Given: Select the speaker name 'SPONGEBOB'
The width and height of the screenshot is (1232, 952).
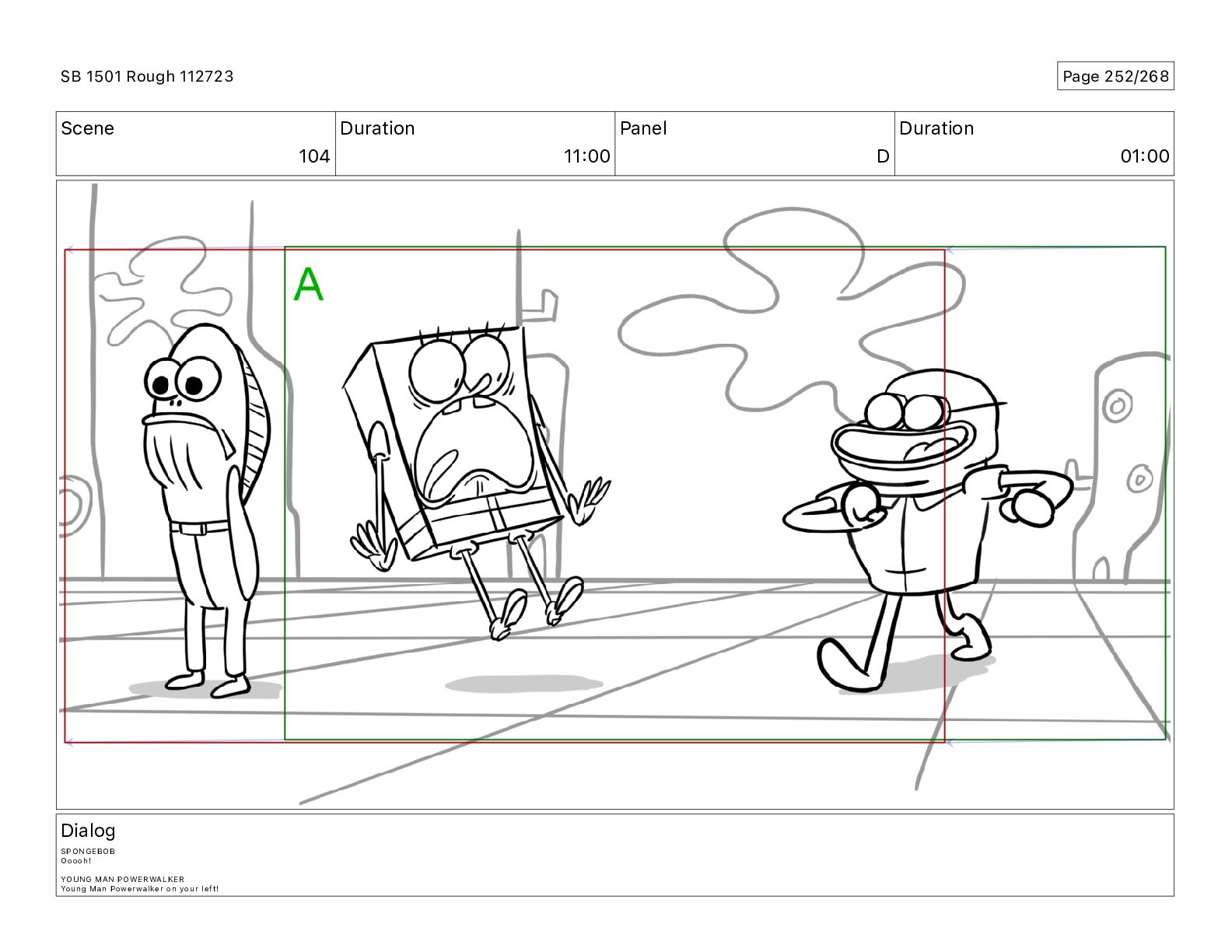Looking at the screenshot, I should 88,852.
